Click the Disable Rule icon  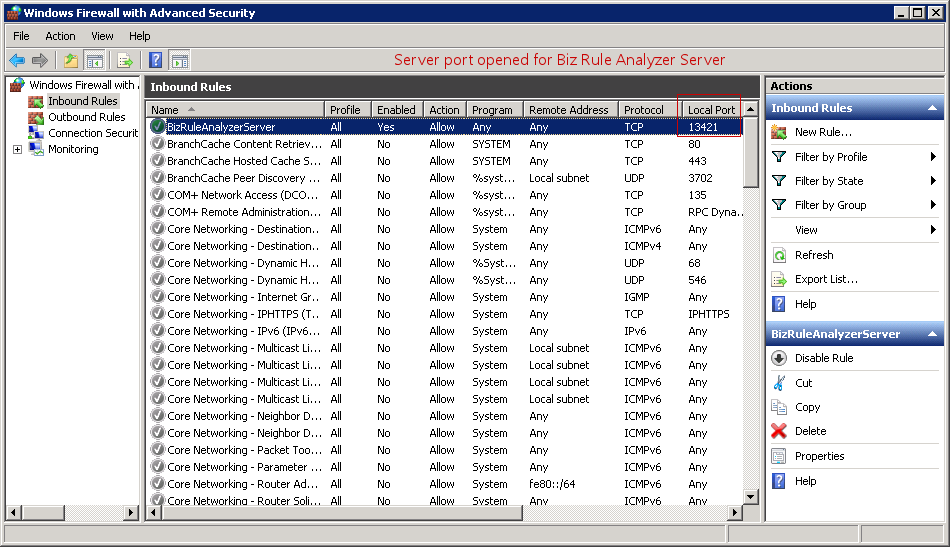[x=779, y=358]
